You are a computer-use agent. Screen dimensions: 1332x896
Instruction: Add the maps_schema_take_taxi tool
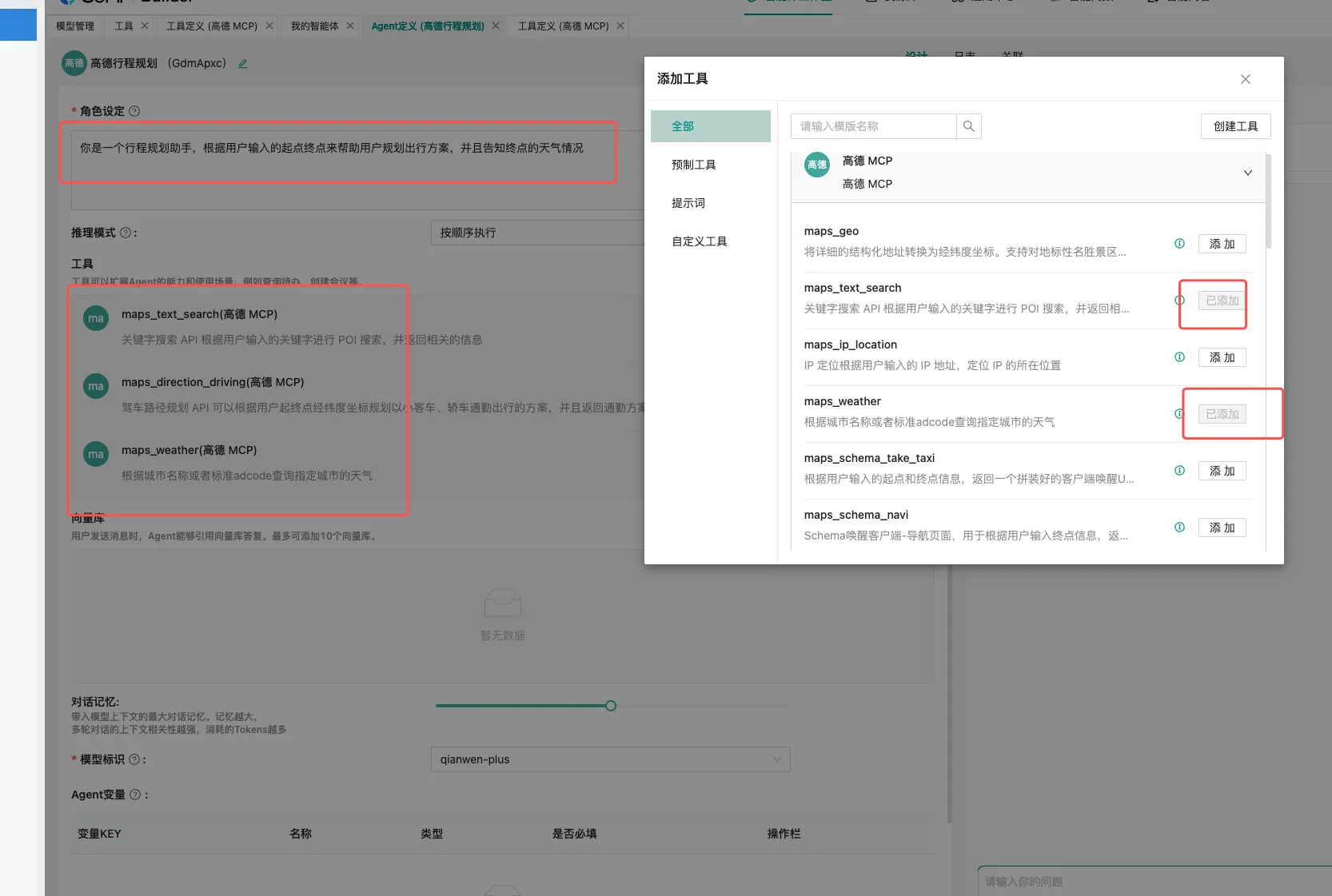[1222, 471]
